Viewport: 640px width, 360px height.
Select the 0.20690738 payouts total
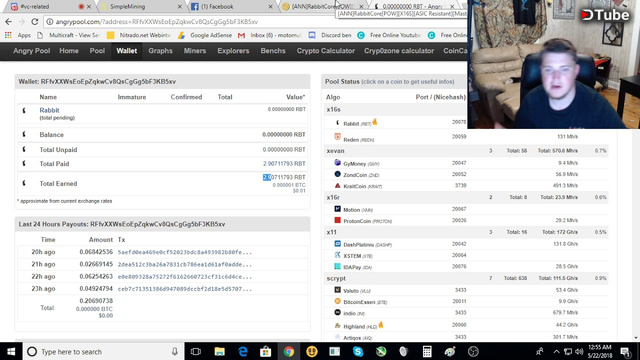click(x=96, y=301)
